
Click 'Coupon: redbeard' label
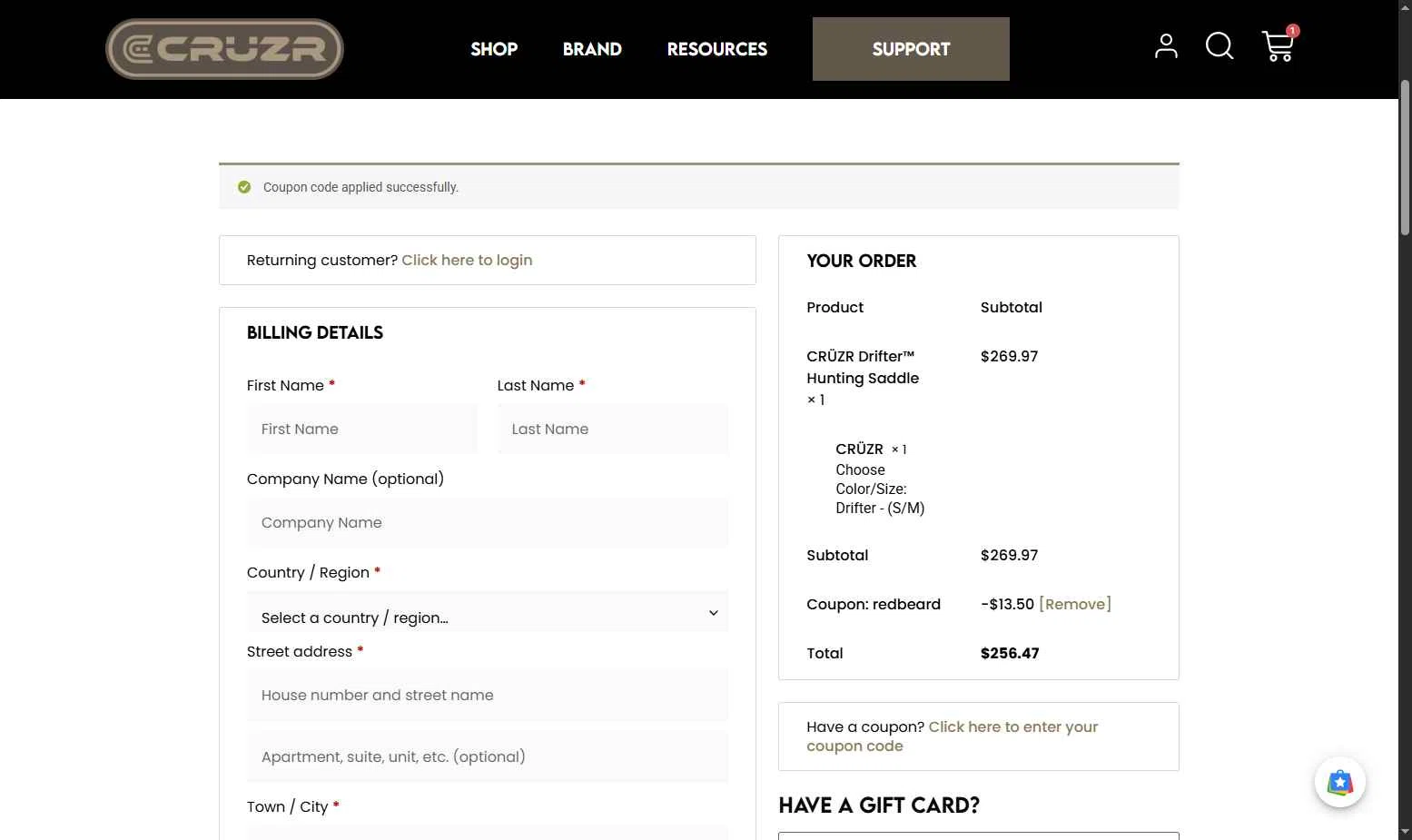point(874,604)
